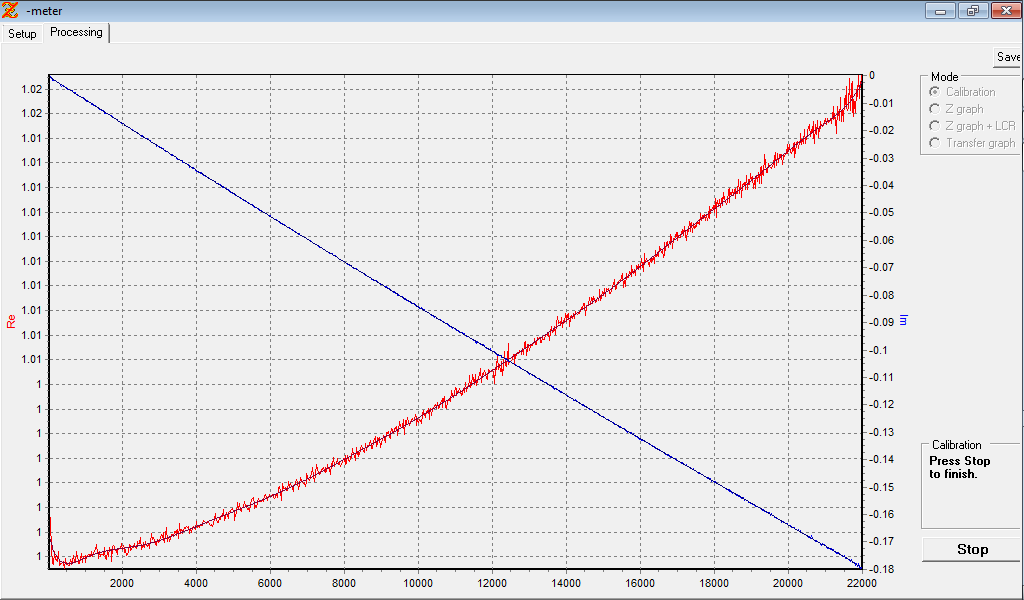Click the app icon in title bar
This screenshot has height=600, width=1024.
point(10,10)
